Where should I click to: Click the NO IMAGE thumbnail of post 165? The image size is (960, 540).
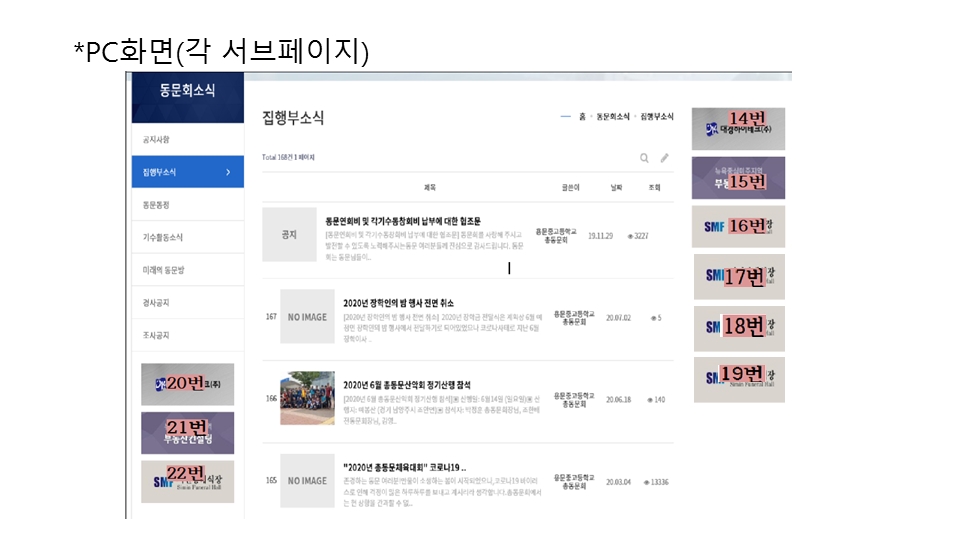307,481
